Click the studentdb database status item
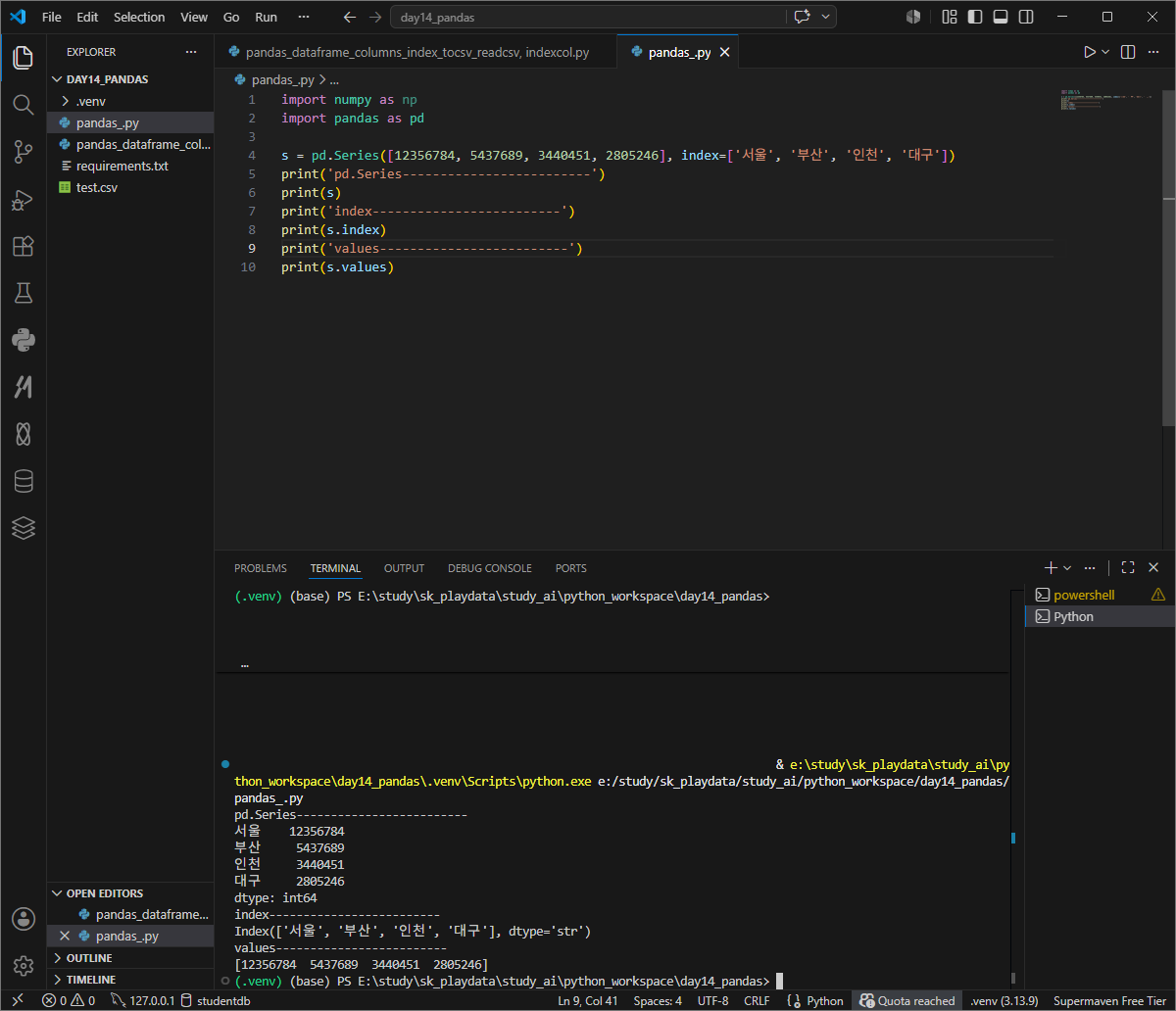This screenshot has width=1176, height=1011. [216, 1000]
